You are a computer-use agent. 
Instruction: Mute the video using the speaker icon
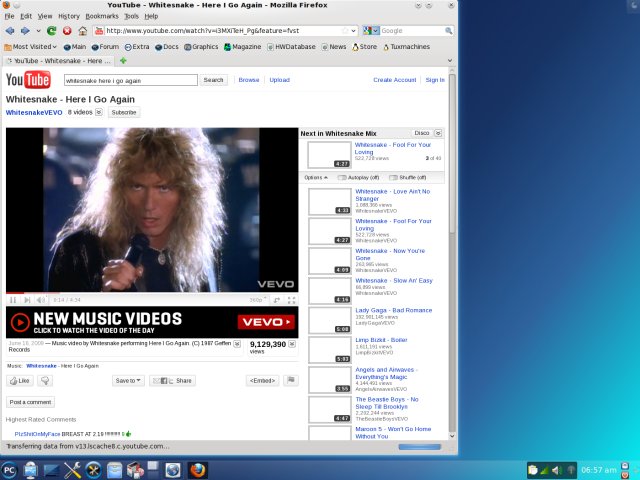pos(41,300)
